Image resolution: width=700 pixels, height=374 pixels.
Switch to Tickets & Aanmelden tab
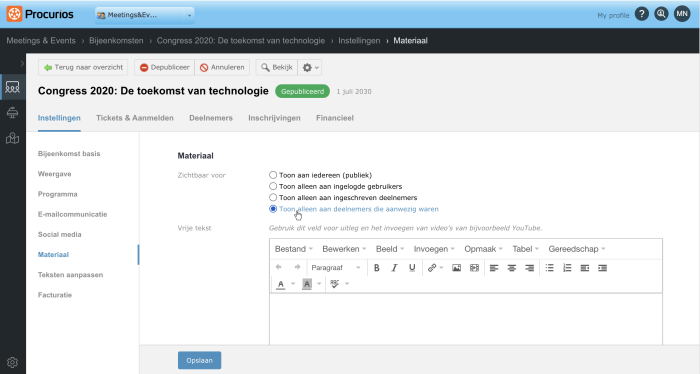coord(135,118)
